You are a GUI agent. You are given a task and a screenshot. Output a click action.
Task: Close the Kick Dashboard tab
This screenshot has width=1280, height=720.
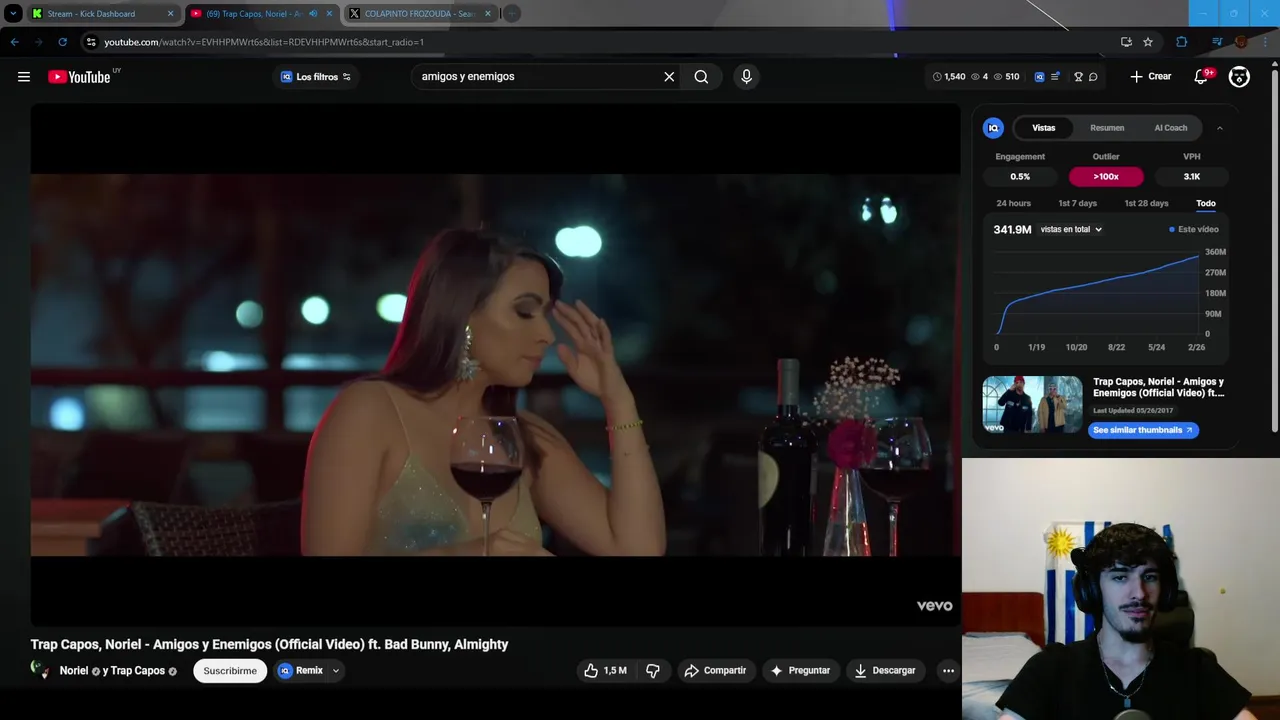[x=170, y=14]
